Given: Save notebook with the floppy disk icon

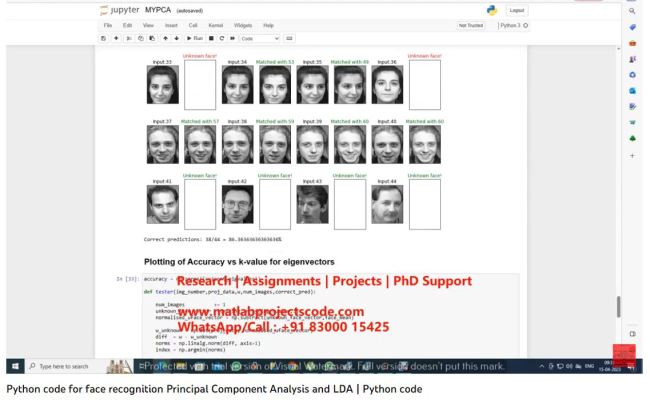Looking at the screenshot, I should pos(104,38).
